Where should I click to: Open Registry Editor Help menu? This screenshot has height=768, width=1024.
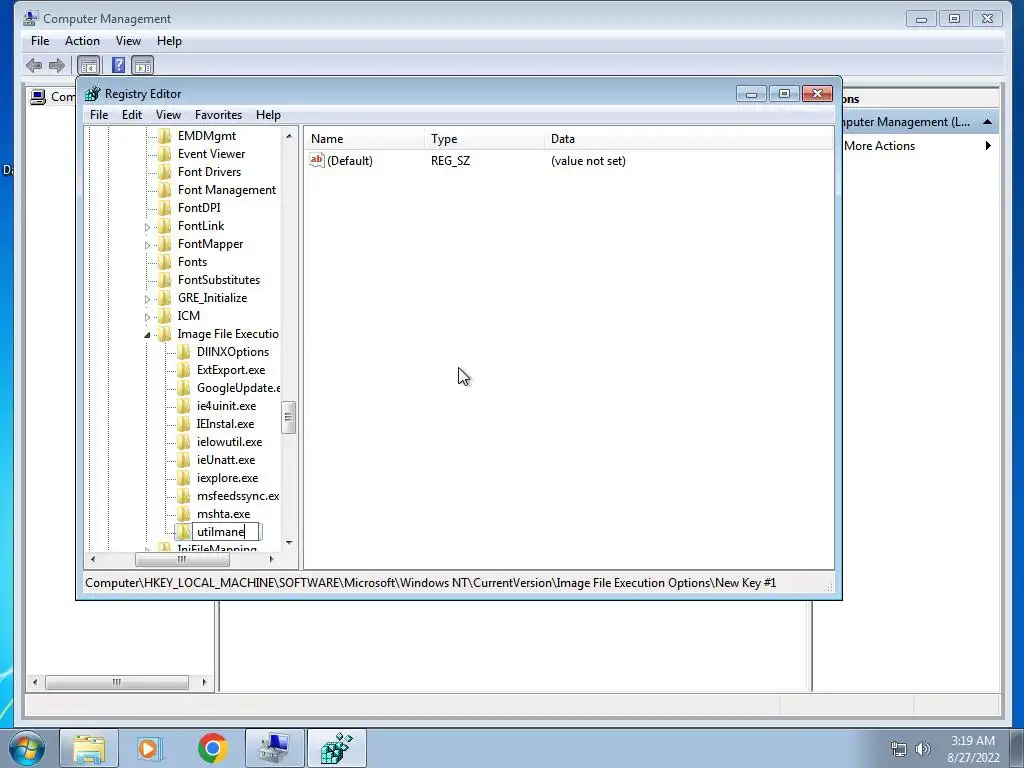[268, 115]
